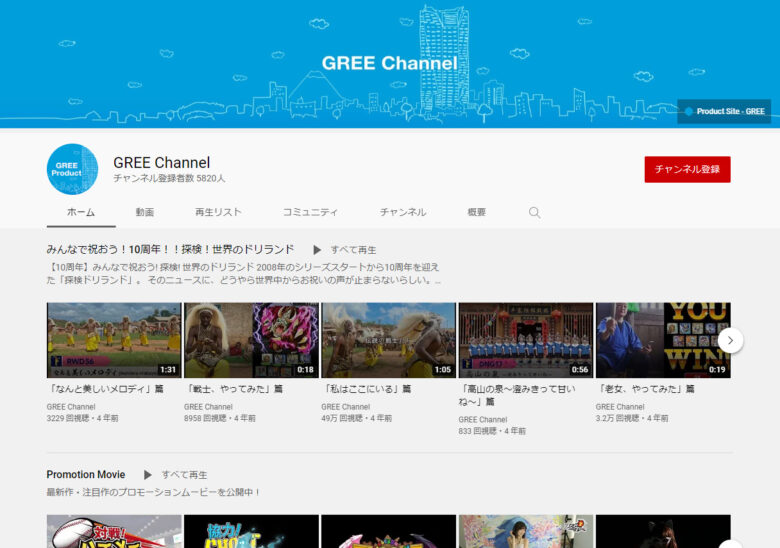The width and height of the screenshot is (780, 548).
Task: Open the Product Site - GREE banner link
Action: [x=724, y=111]
